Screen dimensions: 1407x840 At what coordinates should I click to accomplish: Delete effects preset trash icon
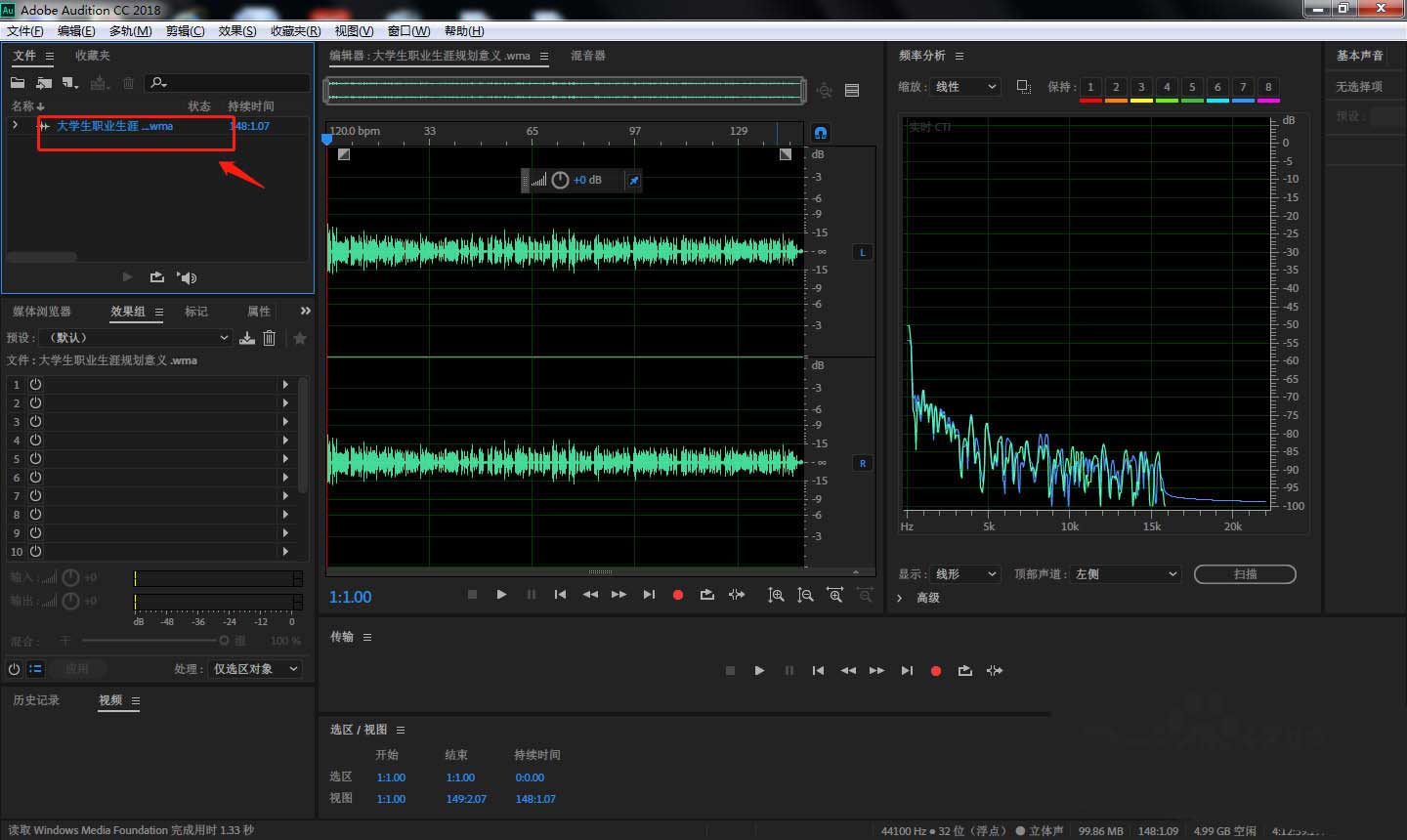tap(270, 338)
